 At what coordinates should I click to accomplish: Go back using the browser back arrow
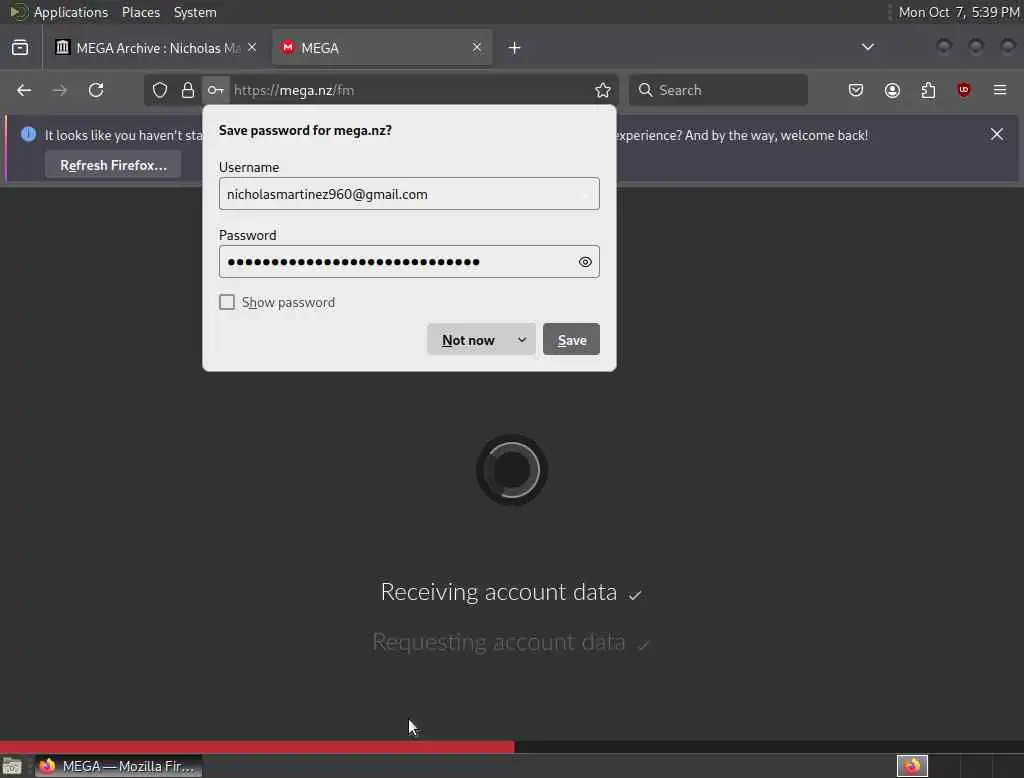coord(24,90)
